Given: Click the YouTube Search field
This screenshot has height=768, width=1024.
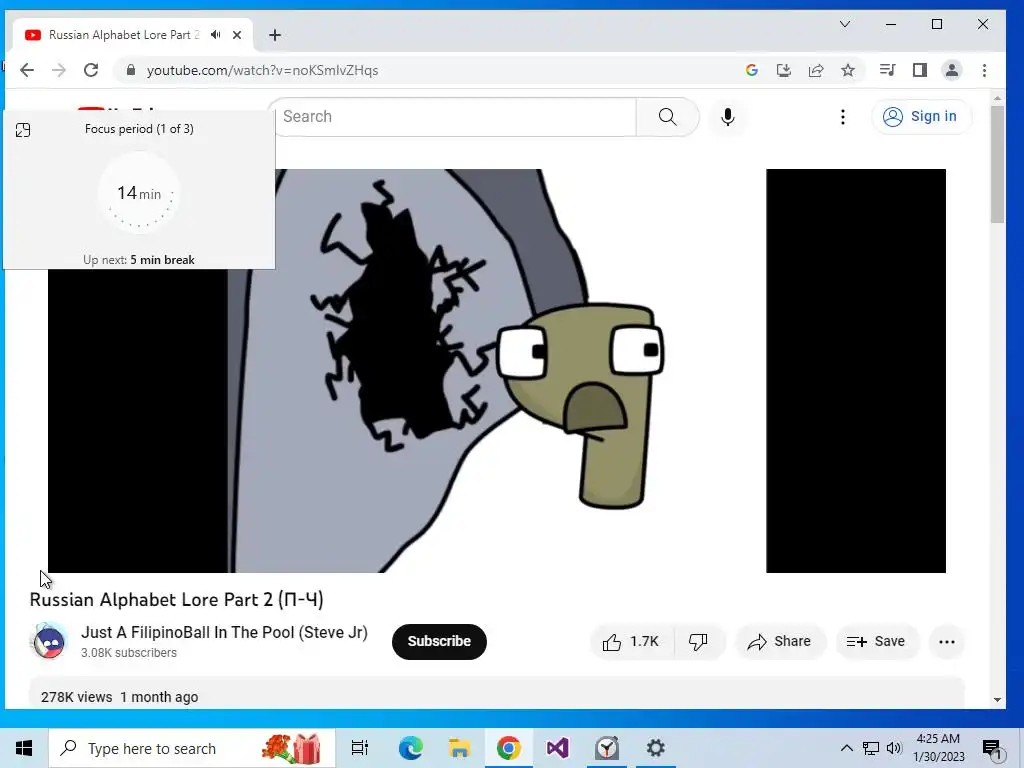Looking at the screenshot, I should coord(455,117).
